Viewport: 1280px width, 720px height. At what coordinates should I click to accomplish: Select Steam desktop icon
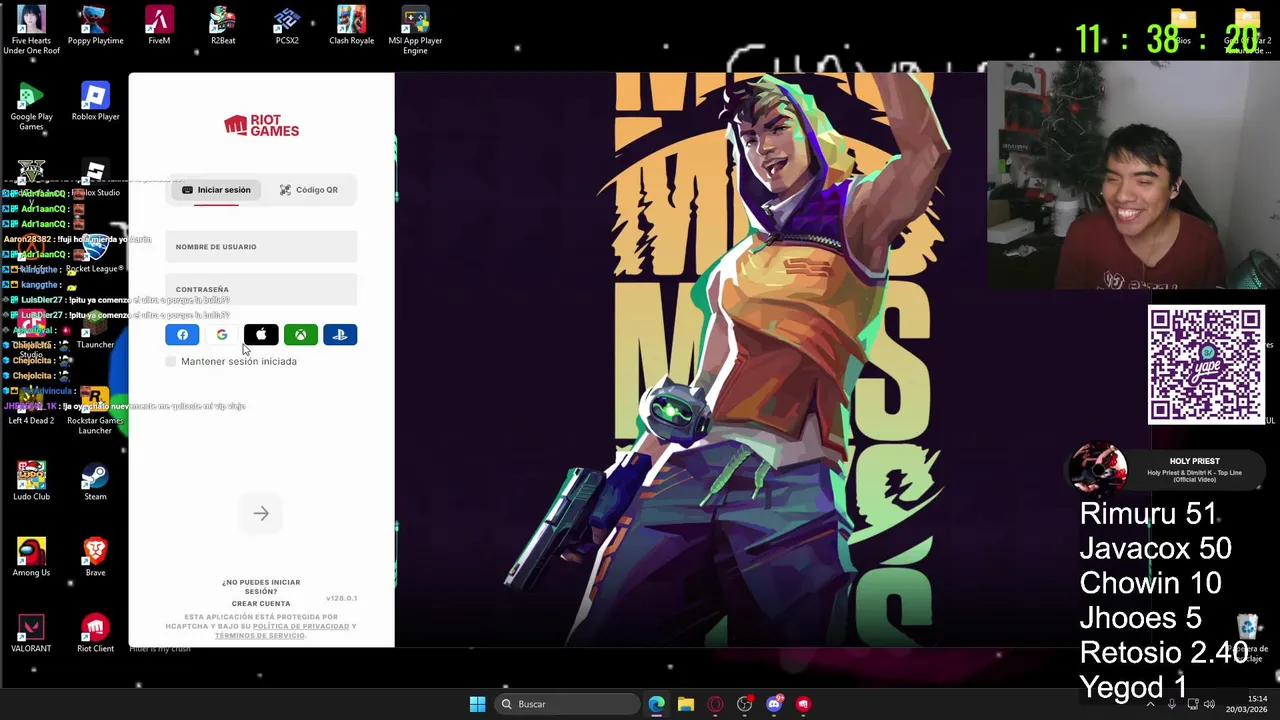tap(95, 482)
